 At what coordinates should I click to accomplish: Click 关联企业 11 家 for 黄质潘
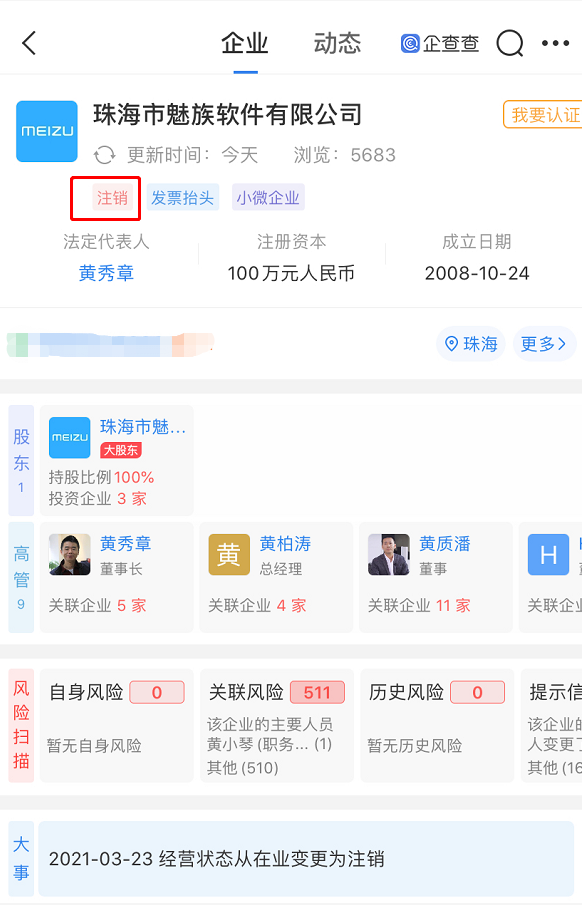419,605
